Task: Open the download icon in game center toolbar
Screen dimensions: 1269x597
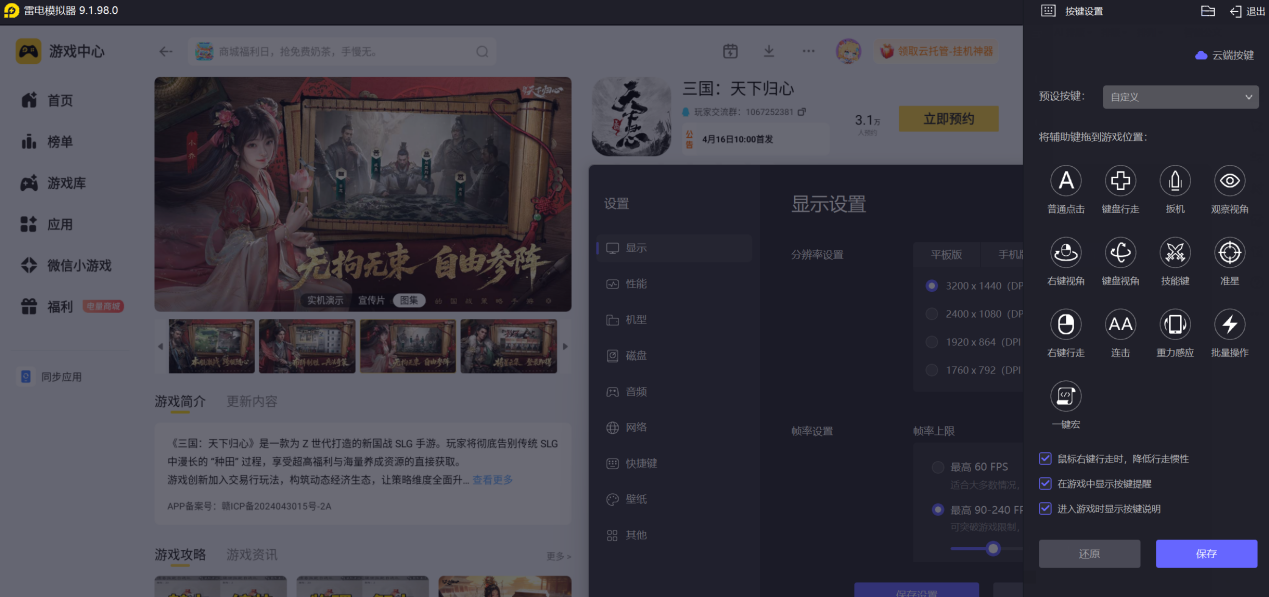Action: tap(769, 51)
